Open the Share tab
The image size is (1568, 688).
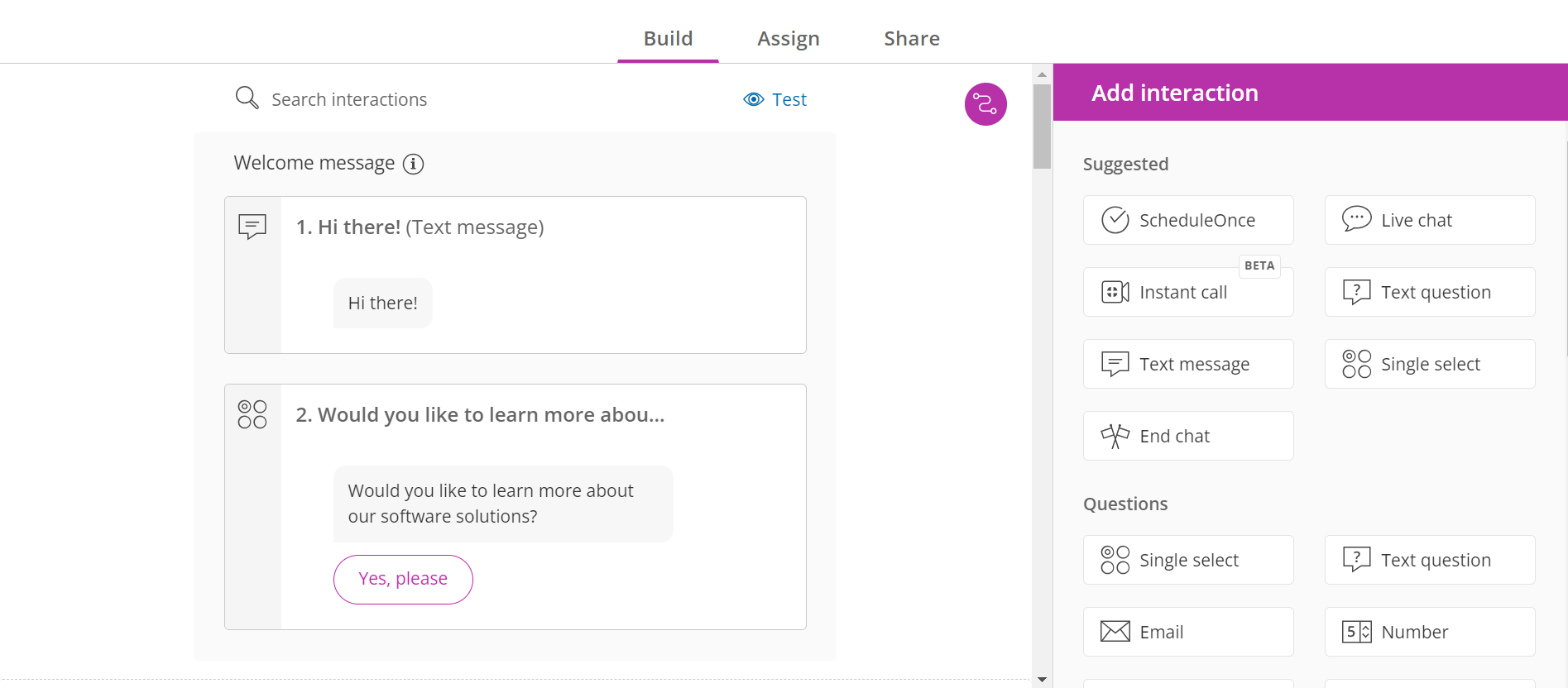911,39
